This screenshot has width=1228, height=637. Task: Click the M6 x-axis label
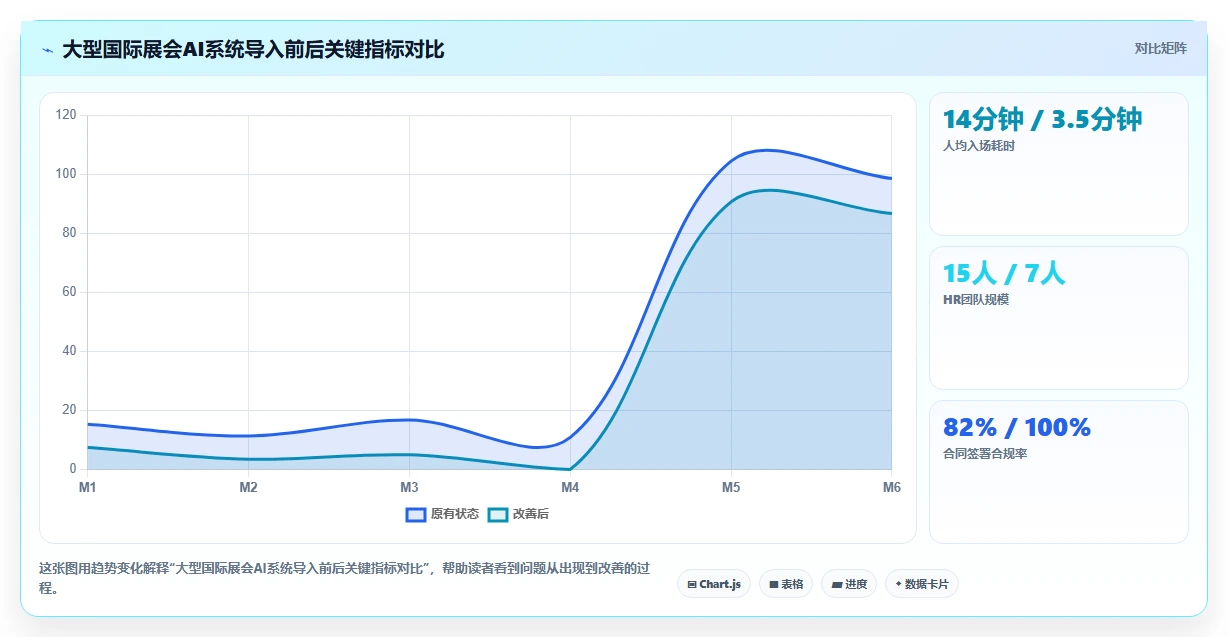tap(891, 487)
